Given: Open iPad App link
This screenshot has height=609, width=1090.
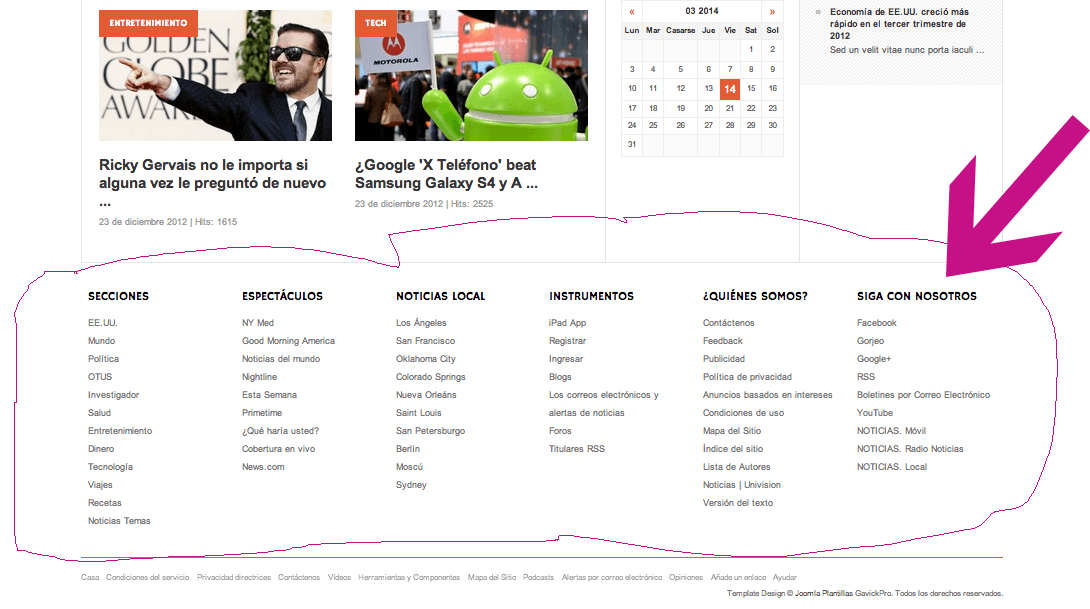Looking at the screenshot, I should click(567, 323).
